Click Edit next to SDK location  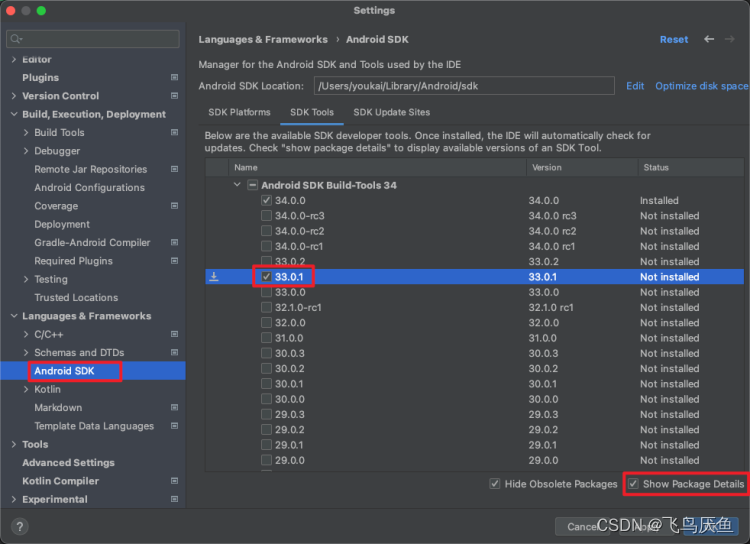(635, 86)
